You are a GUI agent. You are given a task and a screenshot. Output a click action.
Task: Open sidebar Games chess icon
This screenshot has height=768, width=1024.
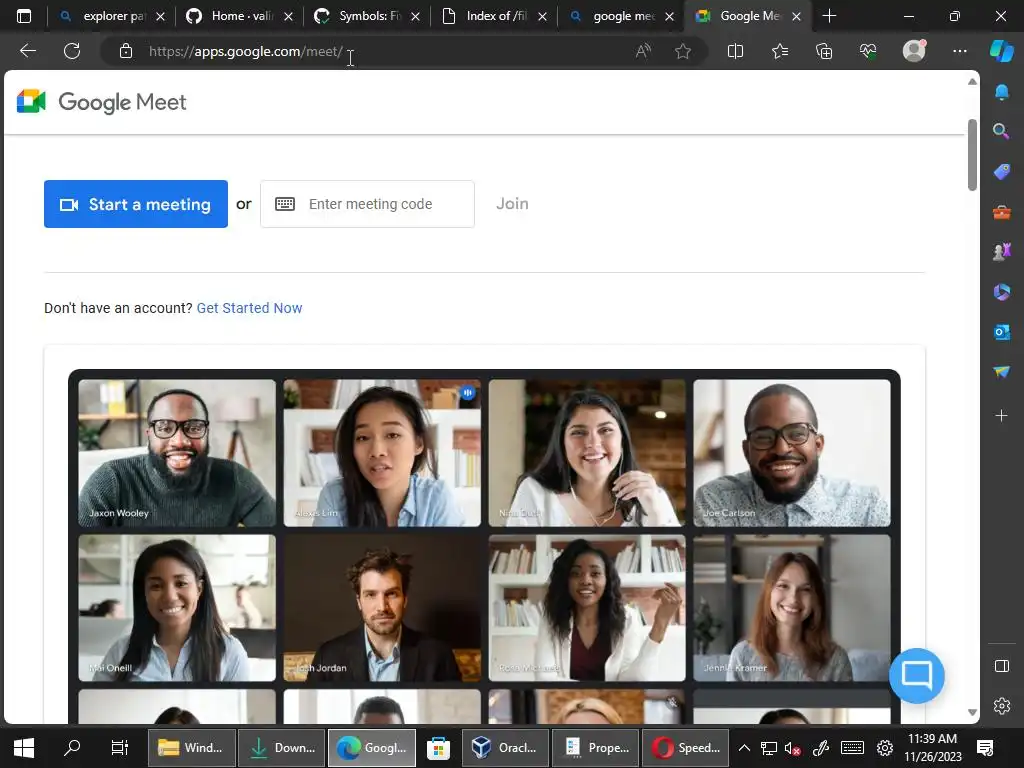[x=1001, y=252]
